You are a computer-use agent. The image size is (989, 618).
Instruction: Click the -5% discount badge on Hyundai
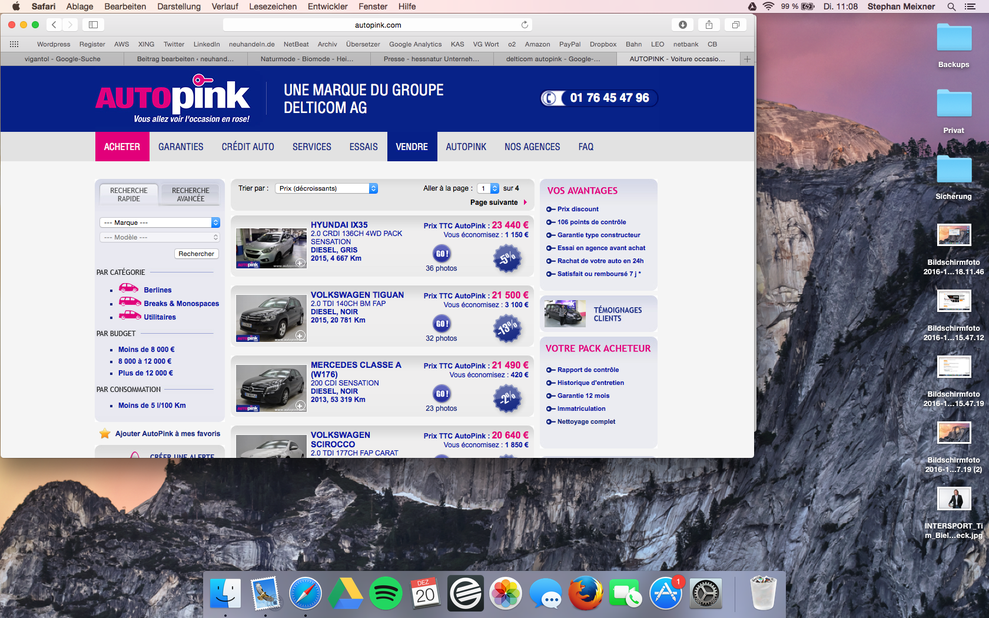507,259
